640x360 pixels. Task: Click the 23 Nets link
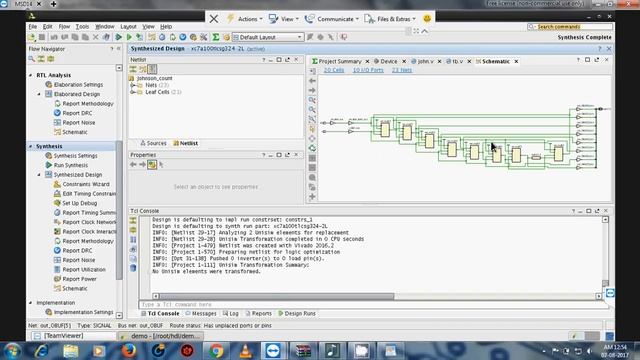402,70
